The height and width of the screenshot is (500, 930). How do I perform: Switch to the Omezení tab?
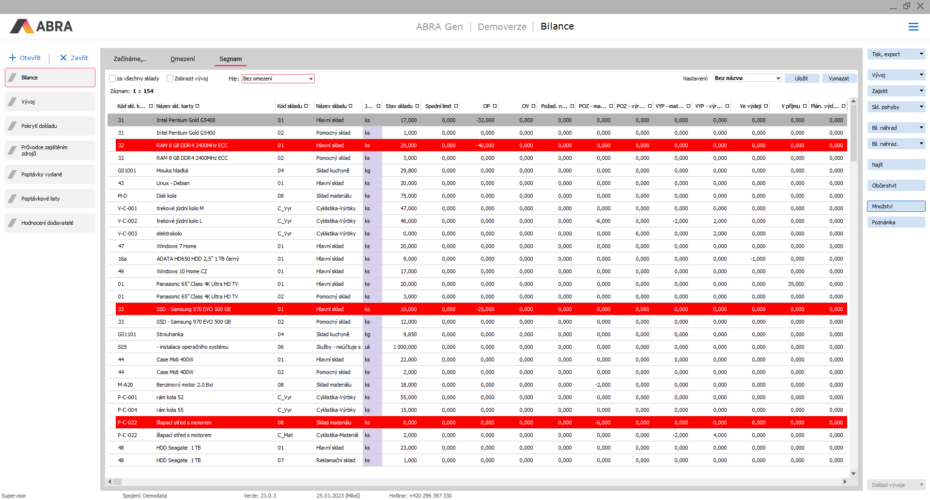click(x=183, y=59)
